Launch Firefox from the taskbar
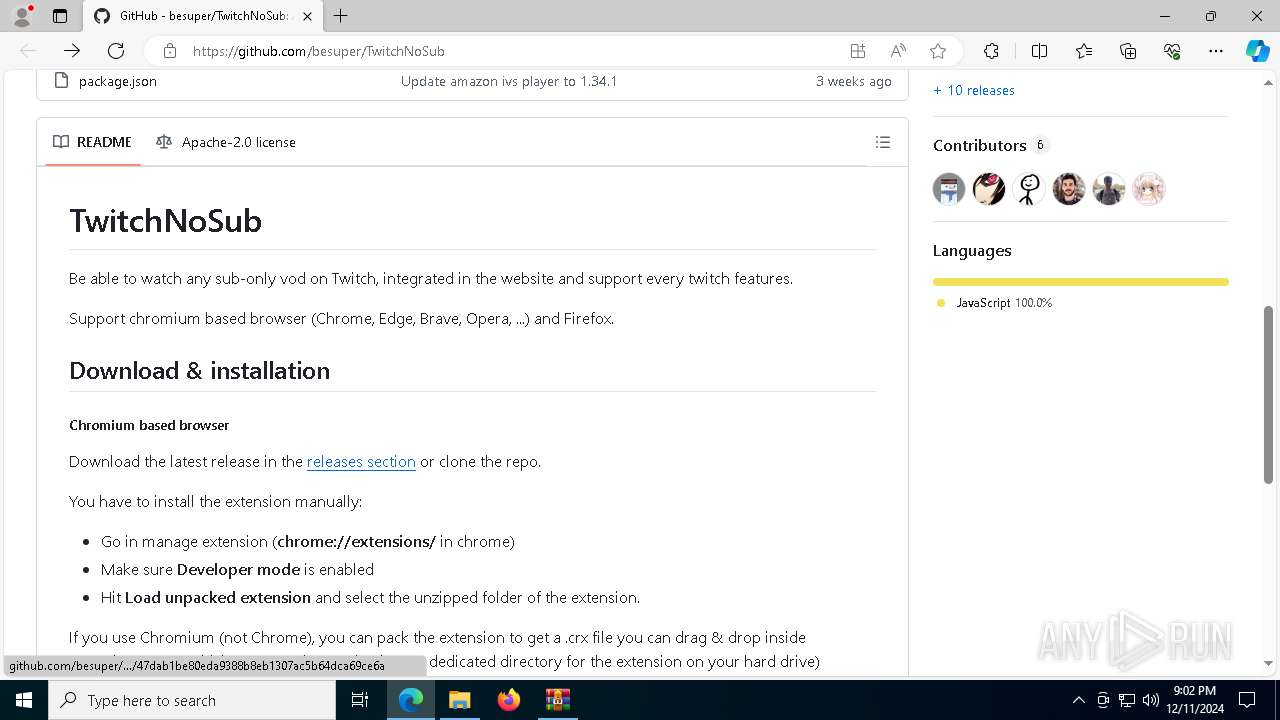The height and width of the screenshot is (720, 1280). click(508, 700)
